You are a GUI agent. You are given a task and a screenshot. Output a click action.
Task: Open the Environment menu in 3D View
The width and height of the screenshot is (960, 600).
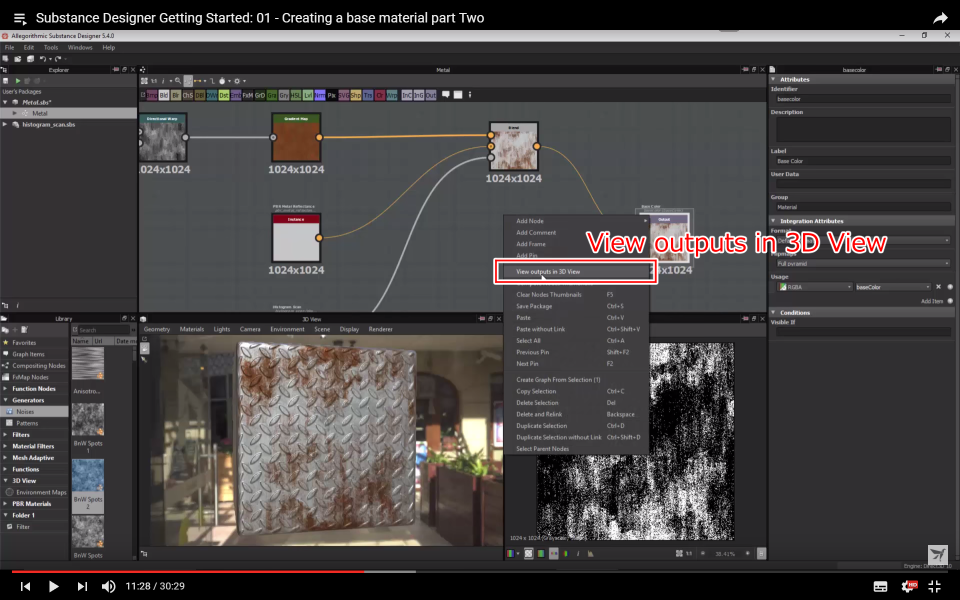(287, 329)
